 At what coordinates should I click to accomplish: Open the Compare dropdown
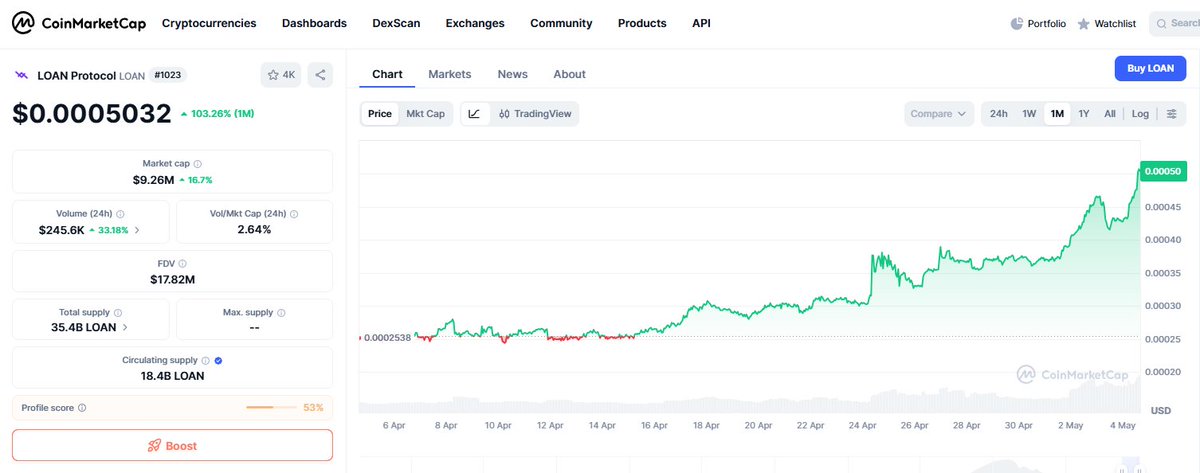point(939,114)
